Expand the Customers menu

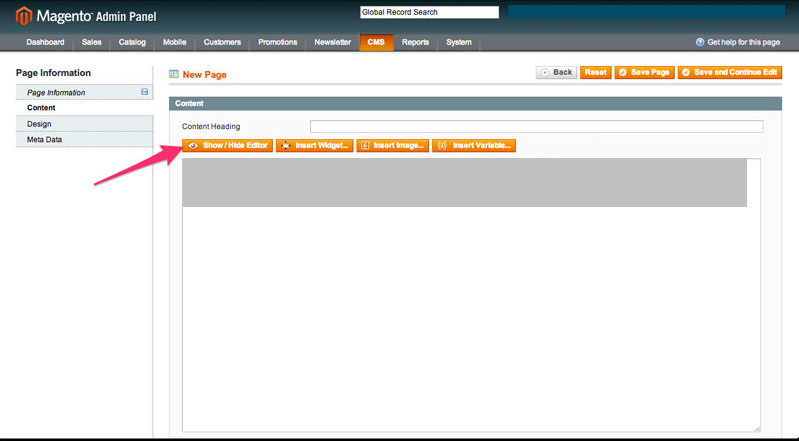coord(222,42)
